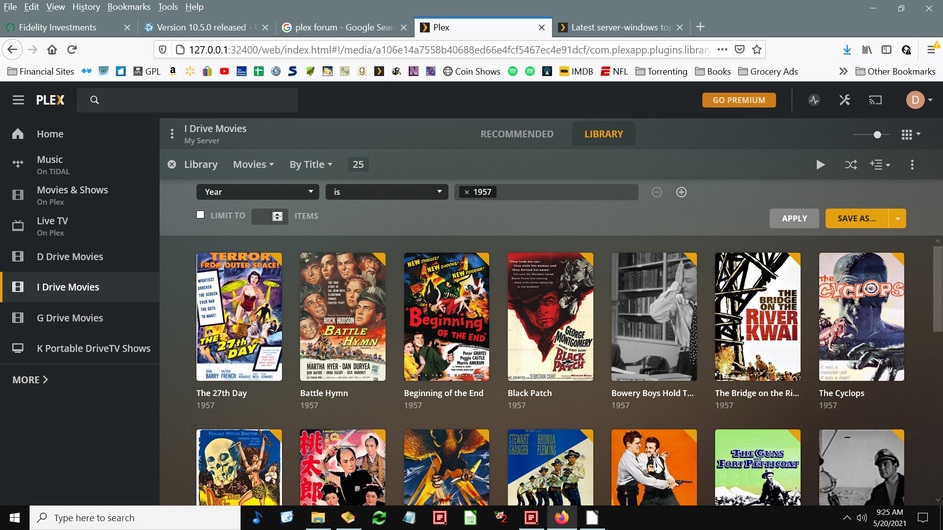Remove the Year filter row with the minus icon
Viewport: 943px width, 530px height.
point(657,192)
